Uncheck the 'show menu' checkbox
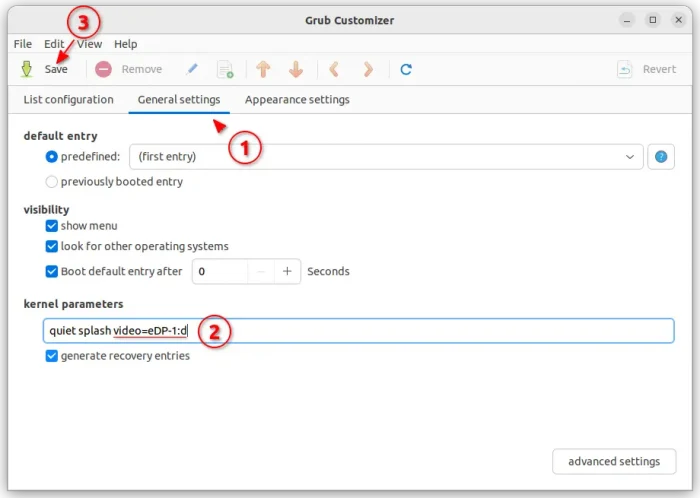This screenshot has height=498, width=700. 52,226
